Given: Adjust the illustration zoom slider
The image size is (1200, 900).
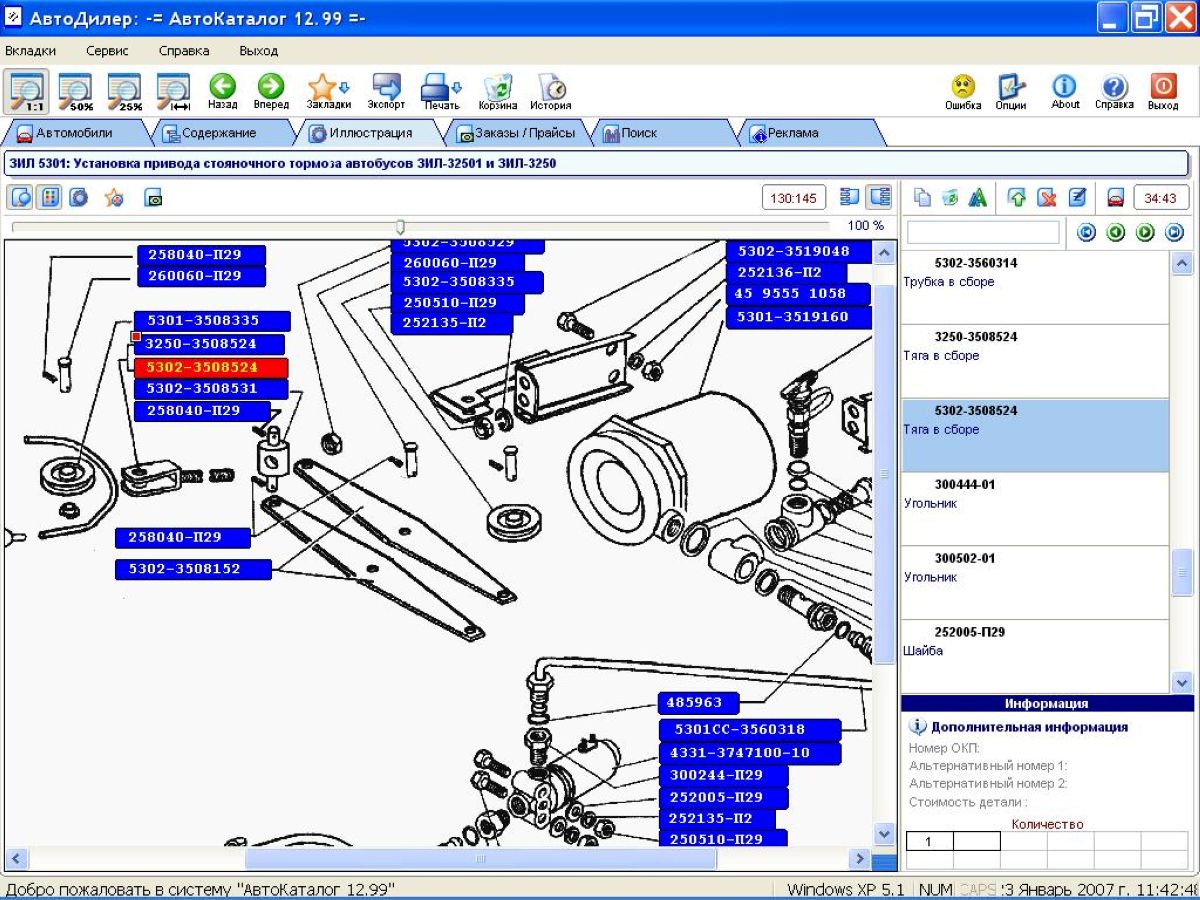Looking at the screenshot, I should pos(400,227).
